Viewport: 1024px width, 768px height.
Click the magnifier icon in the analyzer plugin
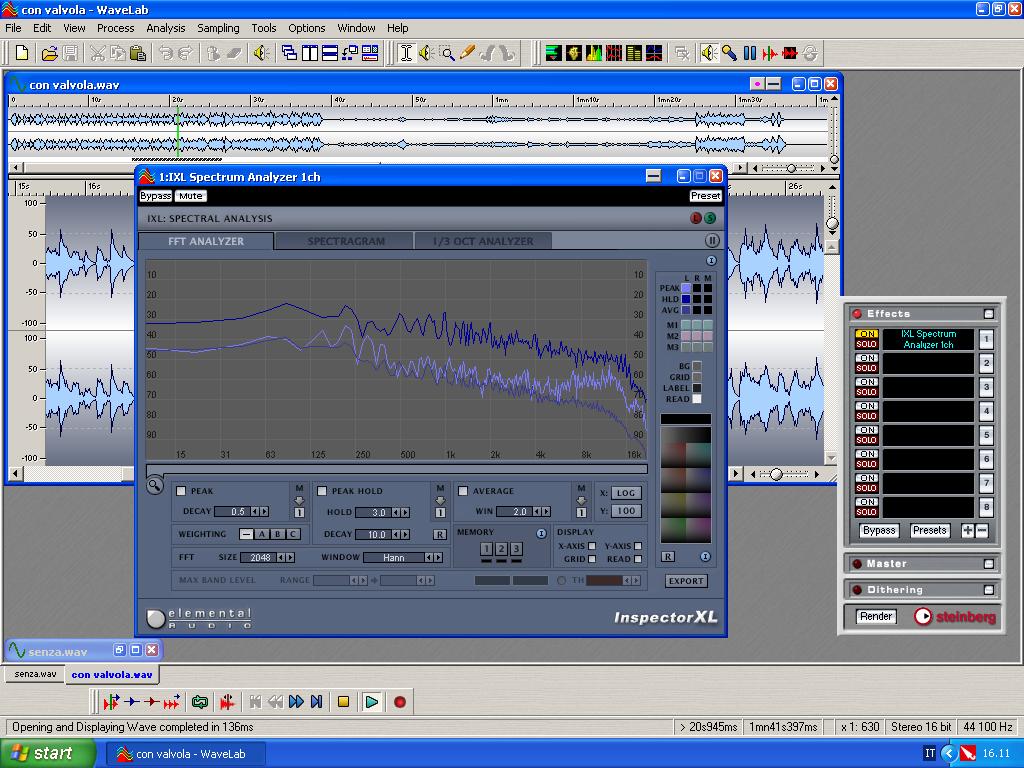tap(155, 485)
